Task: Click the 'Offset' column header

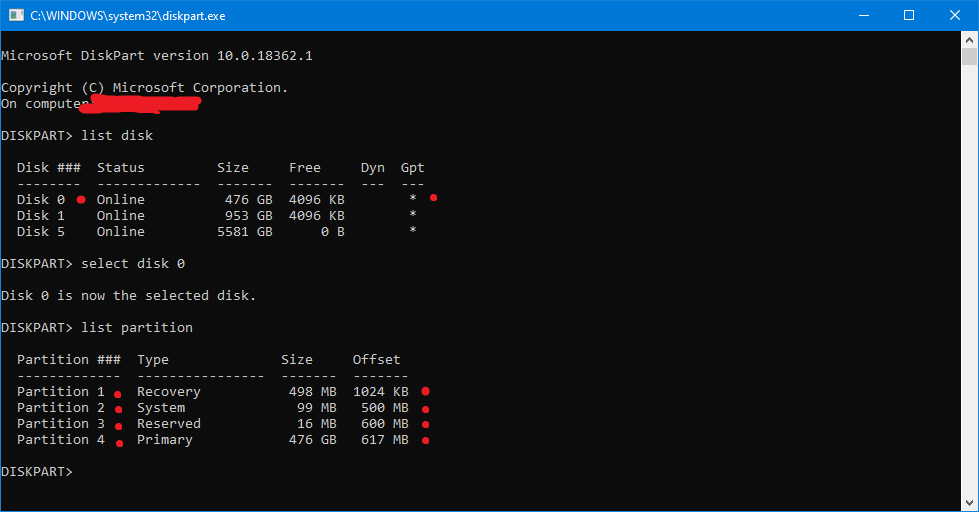Action: pyautogui.click(x=376, y=360)
